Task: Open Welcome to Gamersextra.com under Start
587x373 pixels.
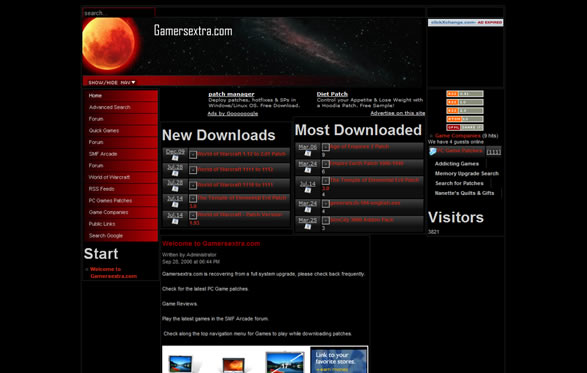Action: pos(113,273)
